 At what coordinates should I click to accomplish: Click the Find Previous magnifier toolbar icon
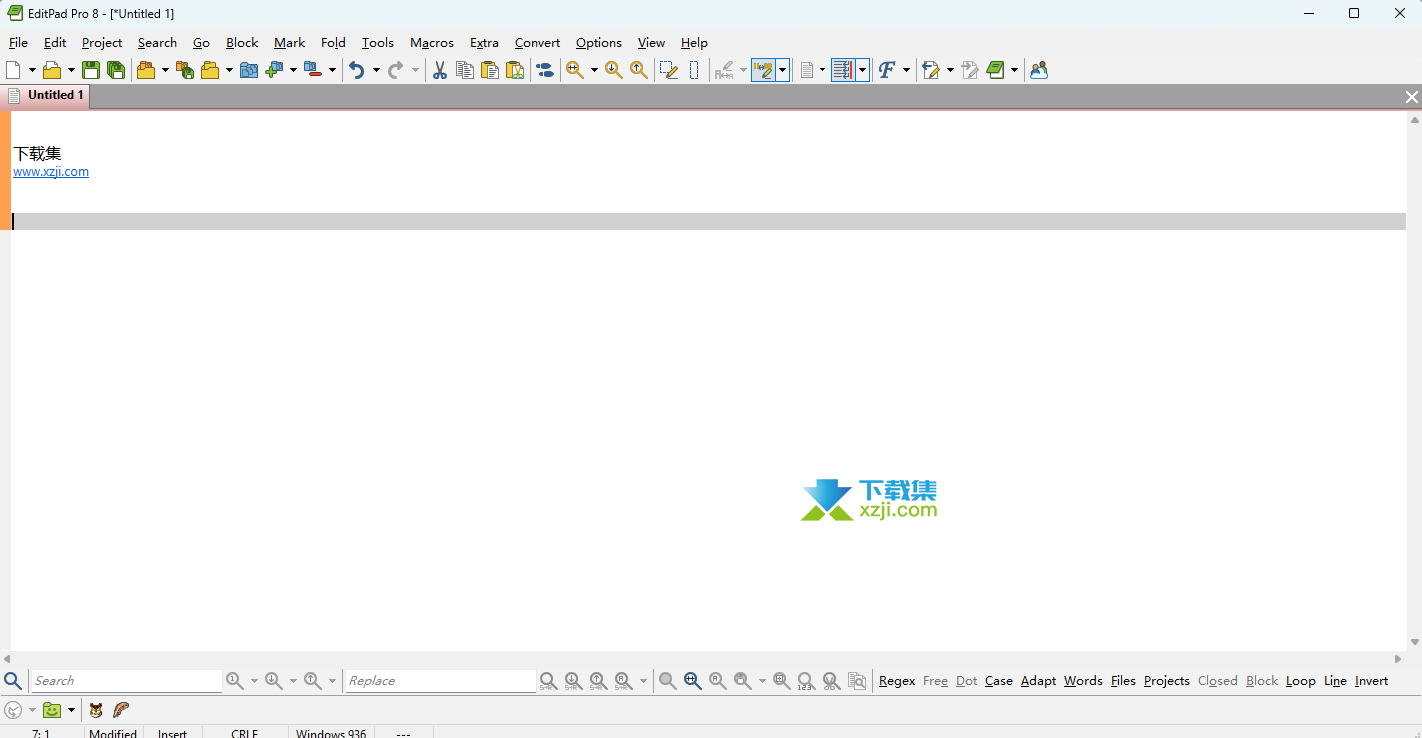click(x=638, y=70)
